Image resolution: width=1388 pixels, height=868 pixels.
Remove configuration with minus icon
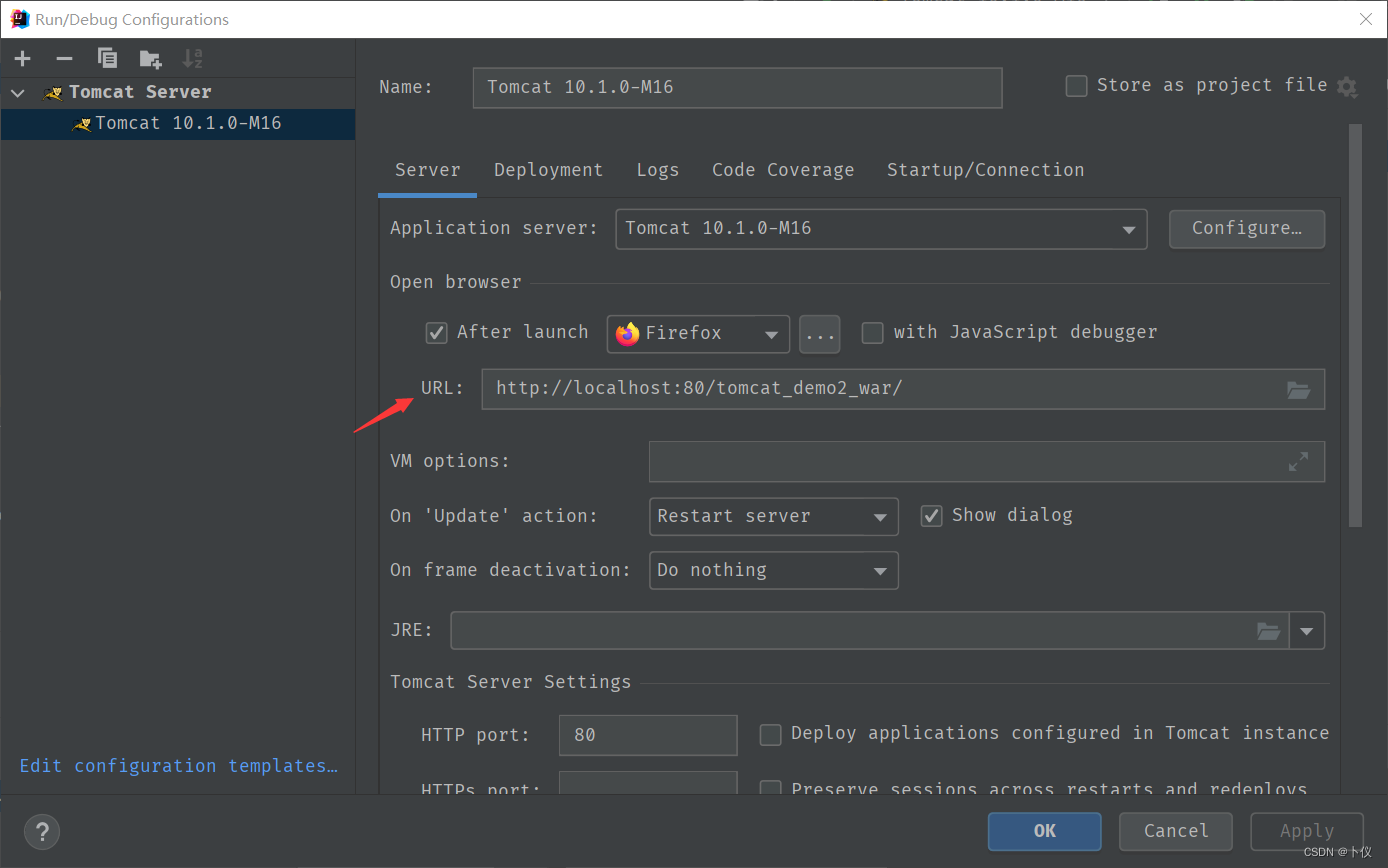64,59
